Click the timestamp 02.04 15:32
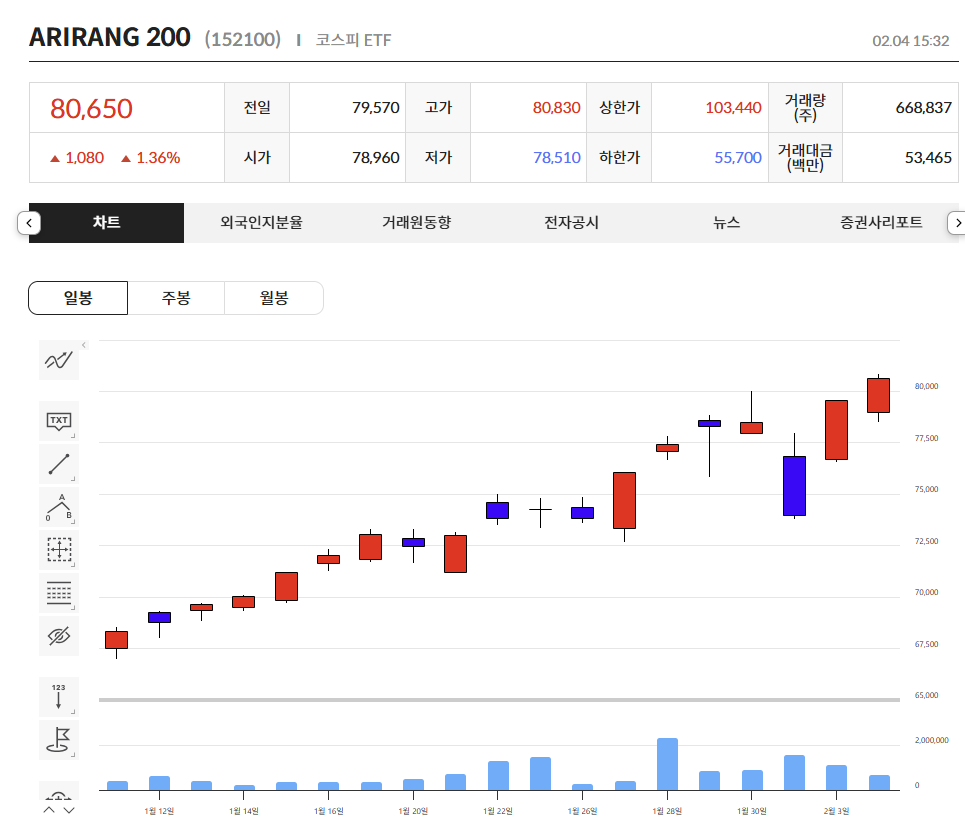Screen dimensions: 965x825 coord(910,41)
